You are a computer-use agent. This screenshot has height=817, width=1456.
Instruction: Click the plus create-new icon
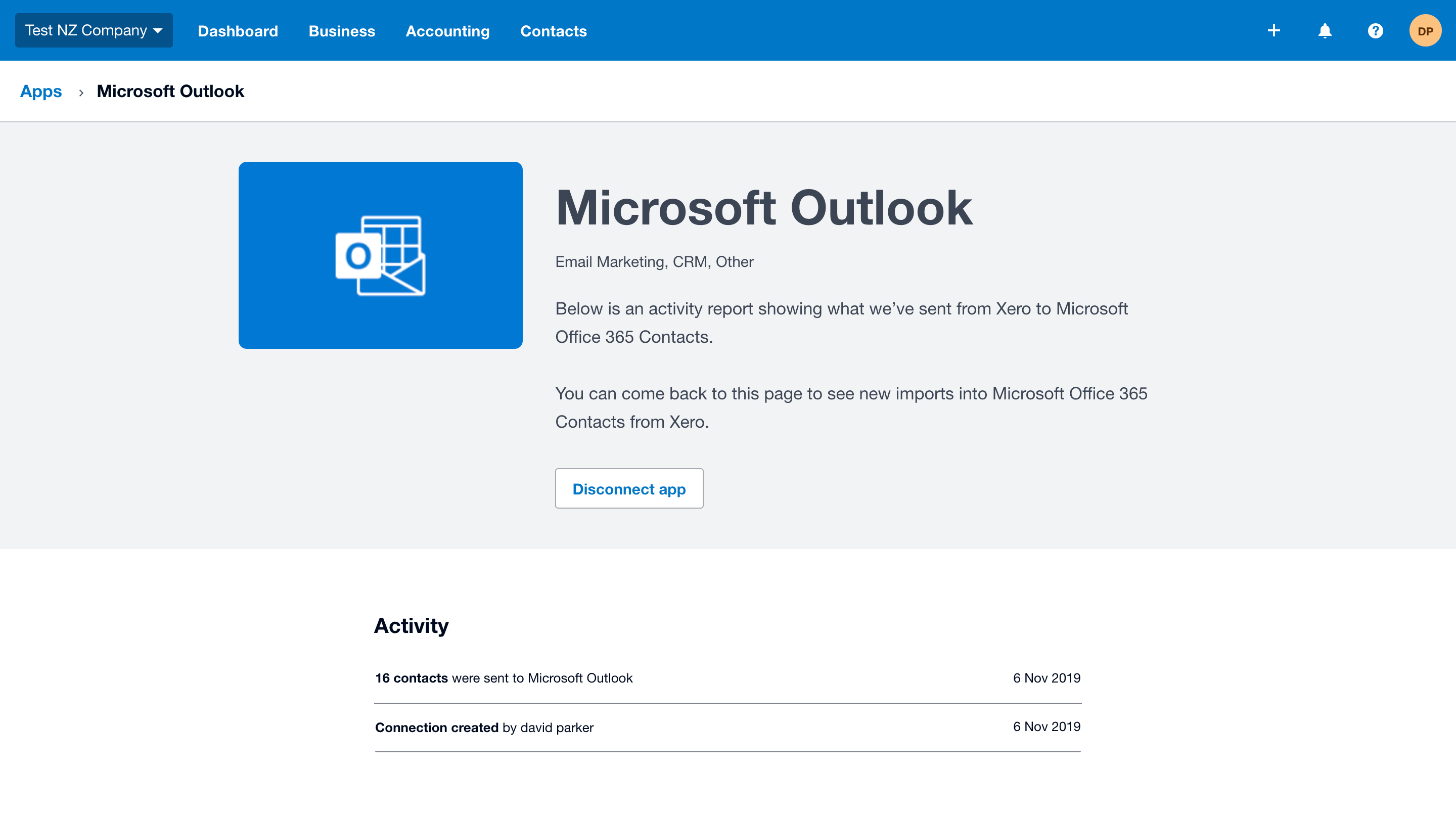1273,30
